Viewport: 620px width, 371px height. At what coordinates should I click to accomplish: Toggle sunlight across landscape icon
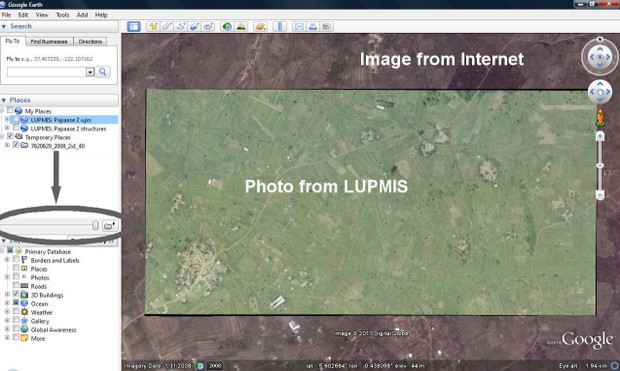[x=241, y=26]
